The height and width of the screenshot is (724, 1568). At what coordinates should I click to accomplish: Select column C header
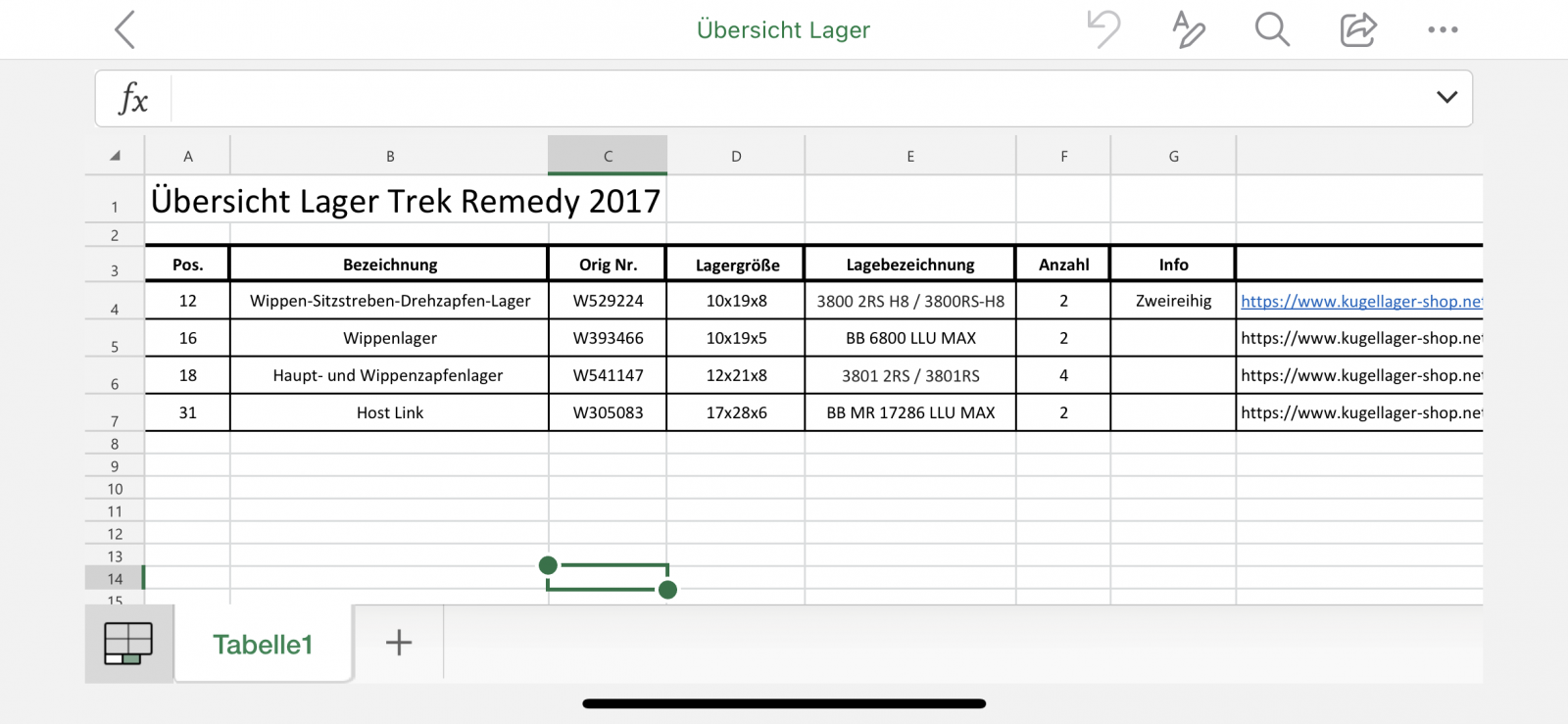608,156
